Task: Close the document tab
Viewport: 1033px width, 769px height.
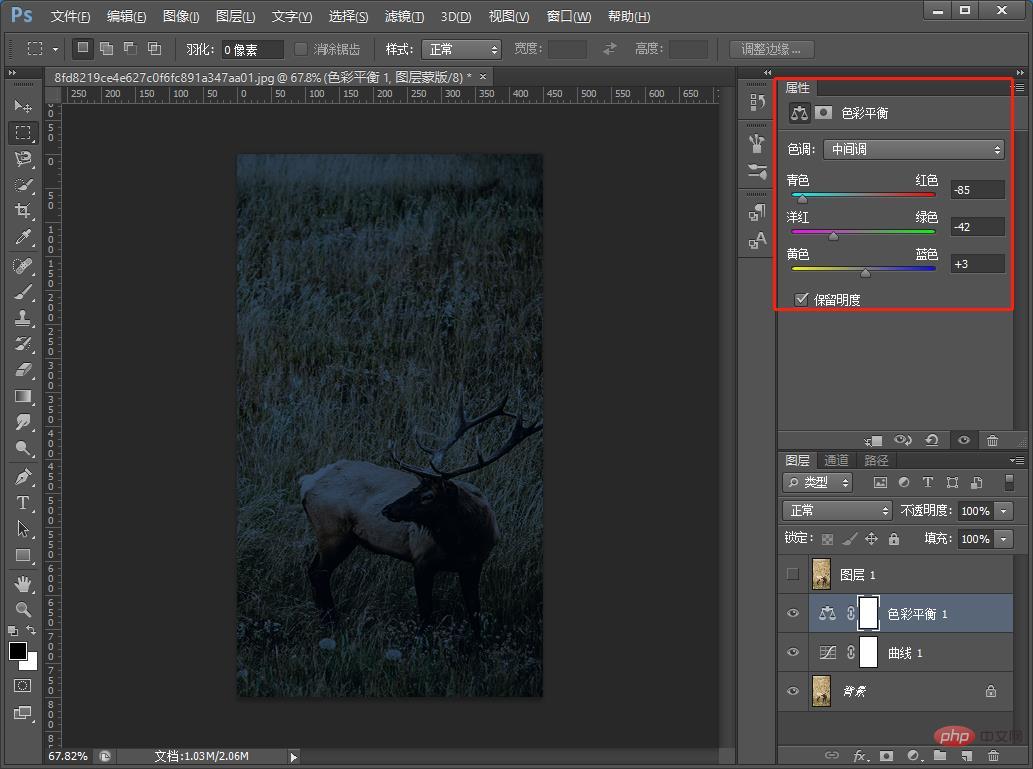Action: (483, 77)
